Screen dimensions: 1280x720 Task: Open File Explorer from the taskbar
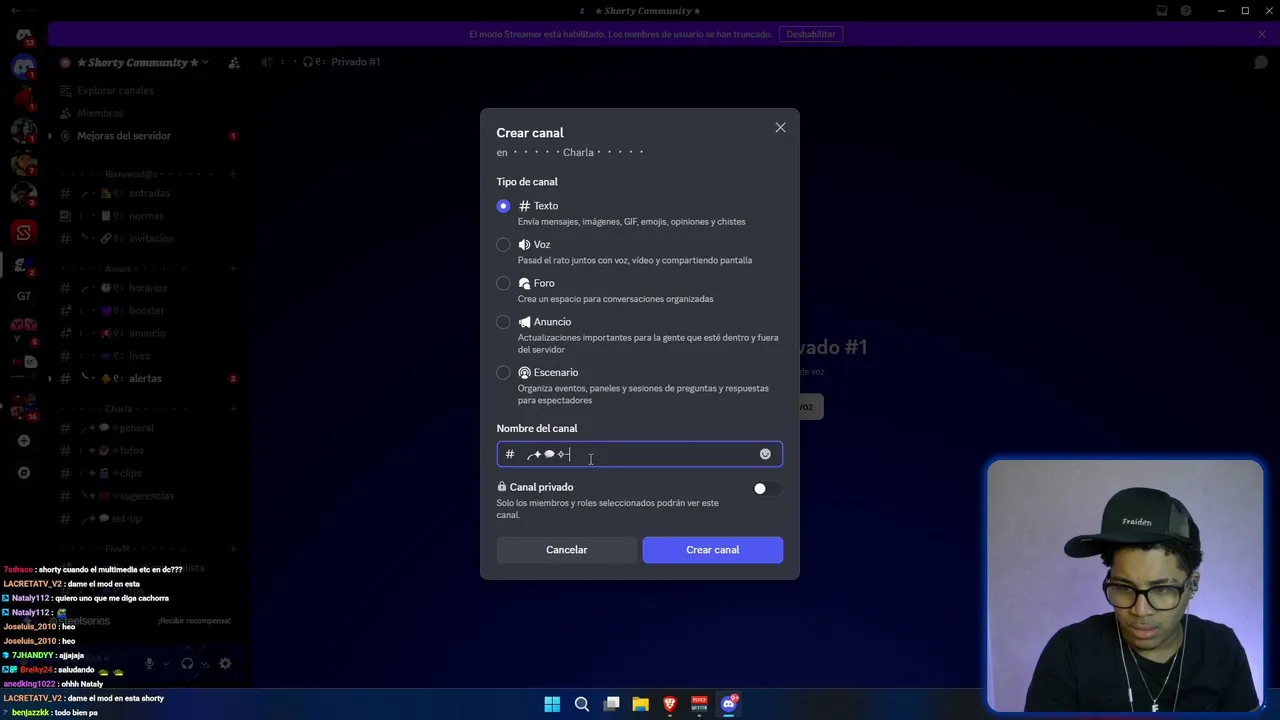click(641, 704)
